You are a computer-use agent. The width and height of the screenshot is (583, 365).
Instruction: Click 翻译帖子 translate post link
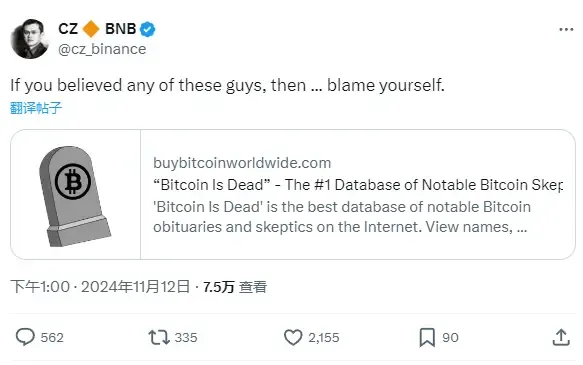[x=36, y=108]
